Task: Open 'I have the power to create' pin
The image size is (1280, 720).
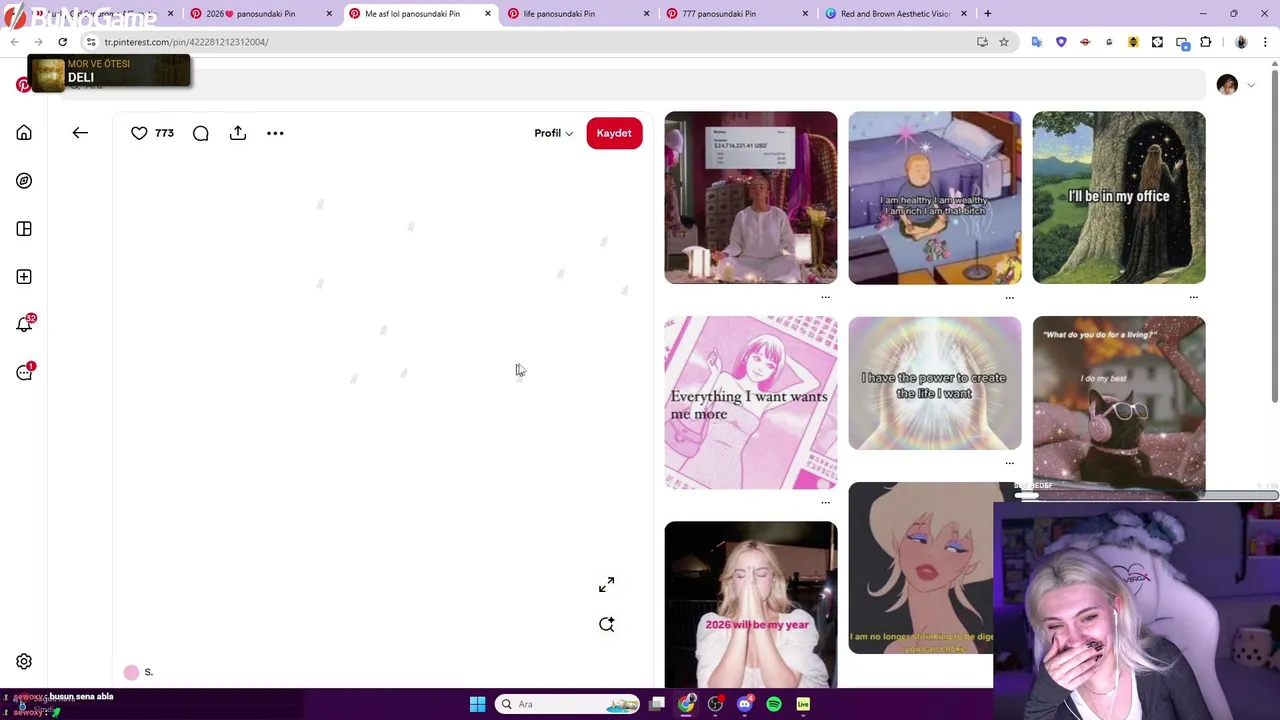Action: 935,383
